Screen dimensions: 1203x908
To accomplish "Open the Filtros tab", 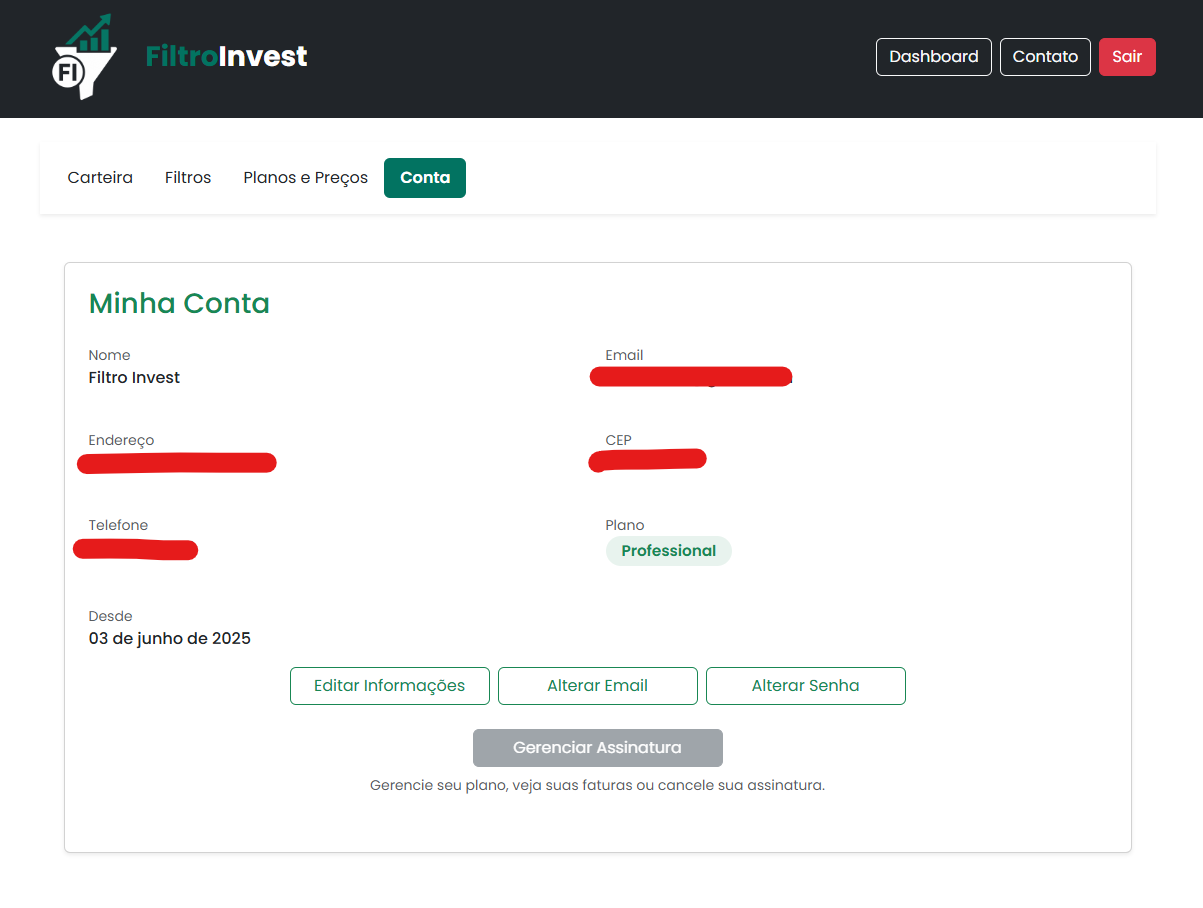I will point(188,178).
